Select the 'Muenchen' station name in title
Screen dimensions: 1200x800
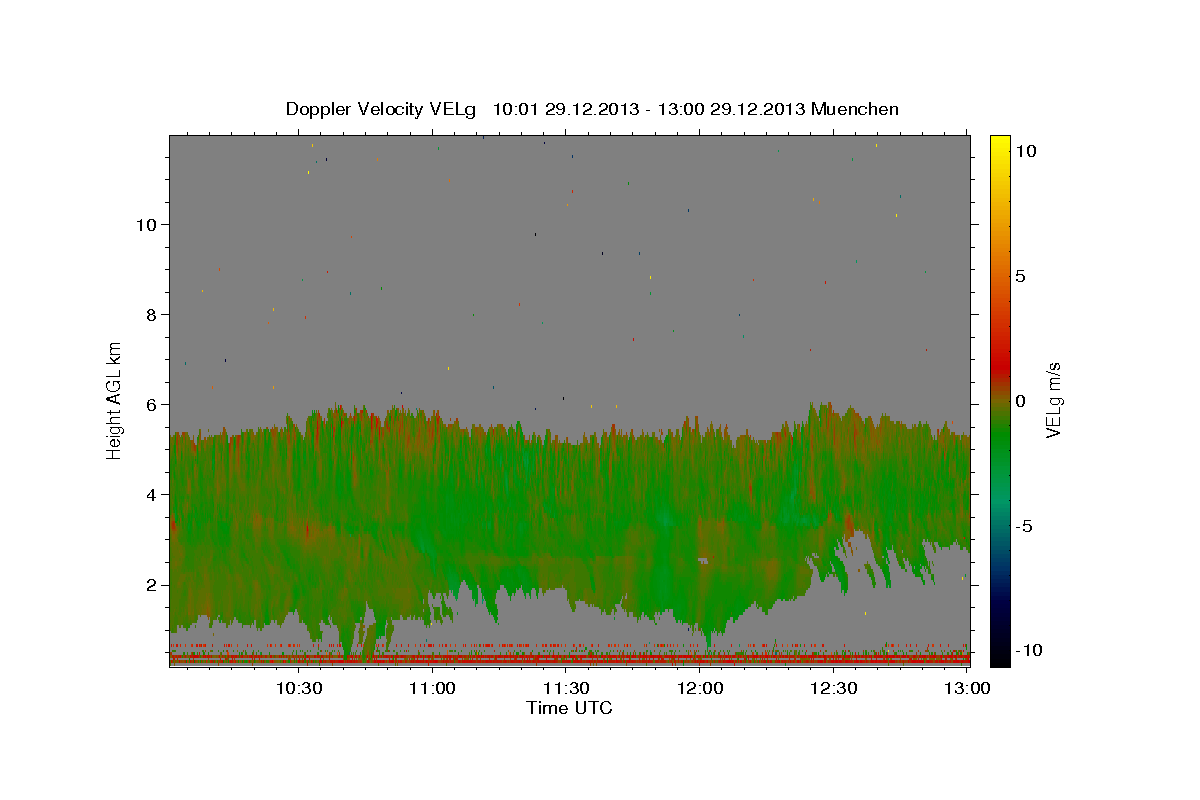coord(855,109)
